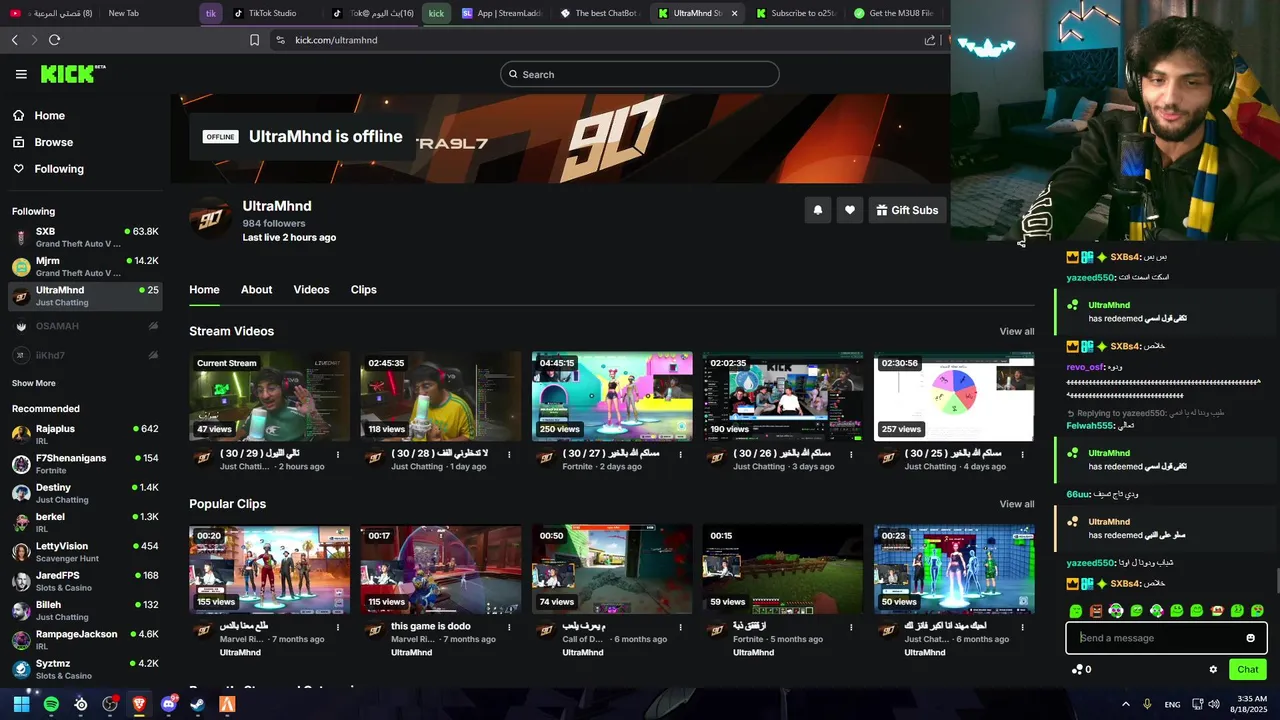1280x720 pixels.
Task: Open the emoji picker in message box
Action: (x=1250, y=638)
